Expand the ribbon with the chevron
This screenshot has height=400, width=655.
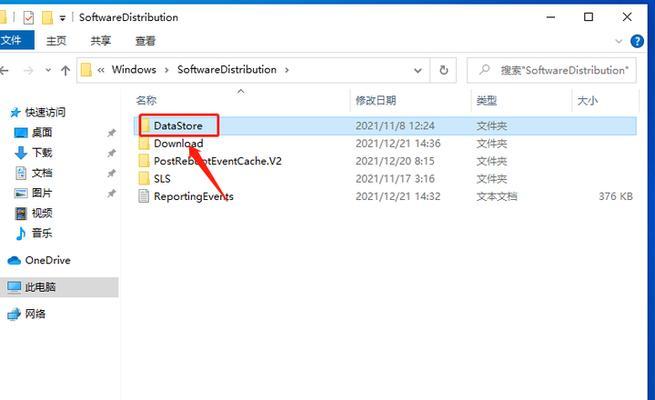tap(619, 41)
